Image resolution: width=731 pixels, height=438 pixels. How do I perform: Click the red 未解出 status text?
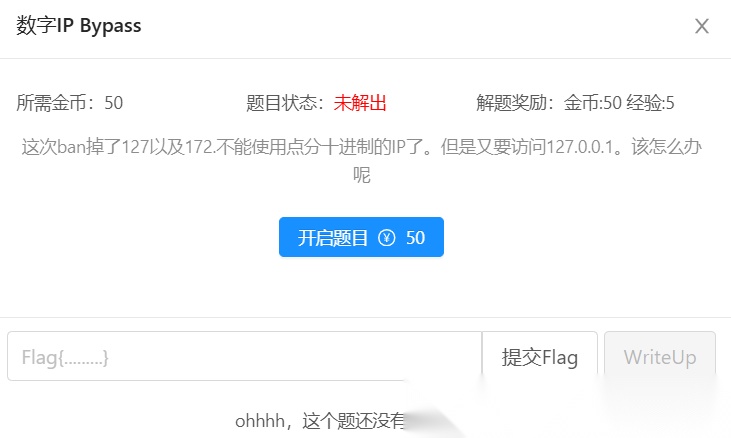pyautogui.click(x=360, y=103)
